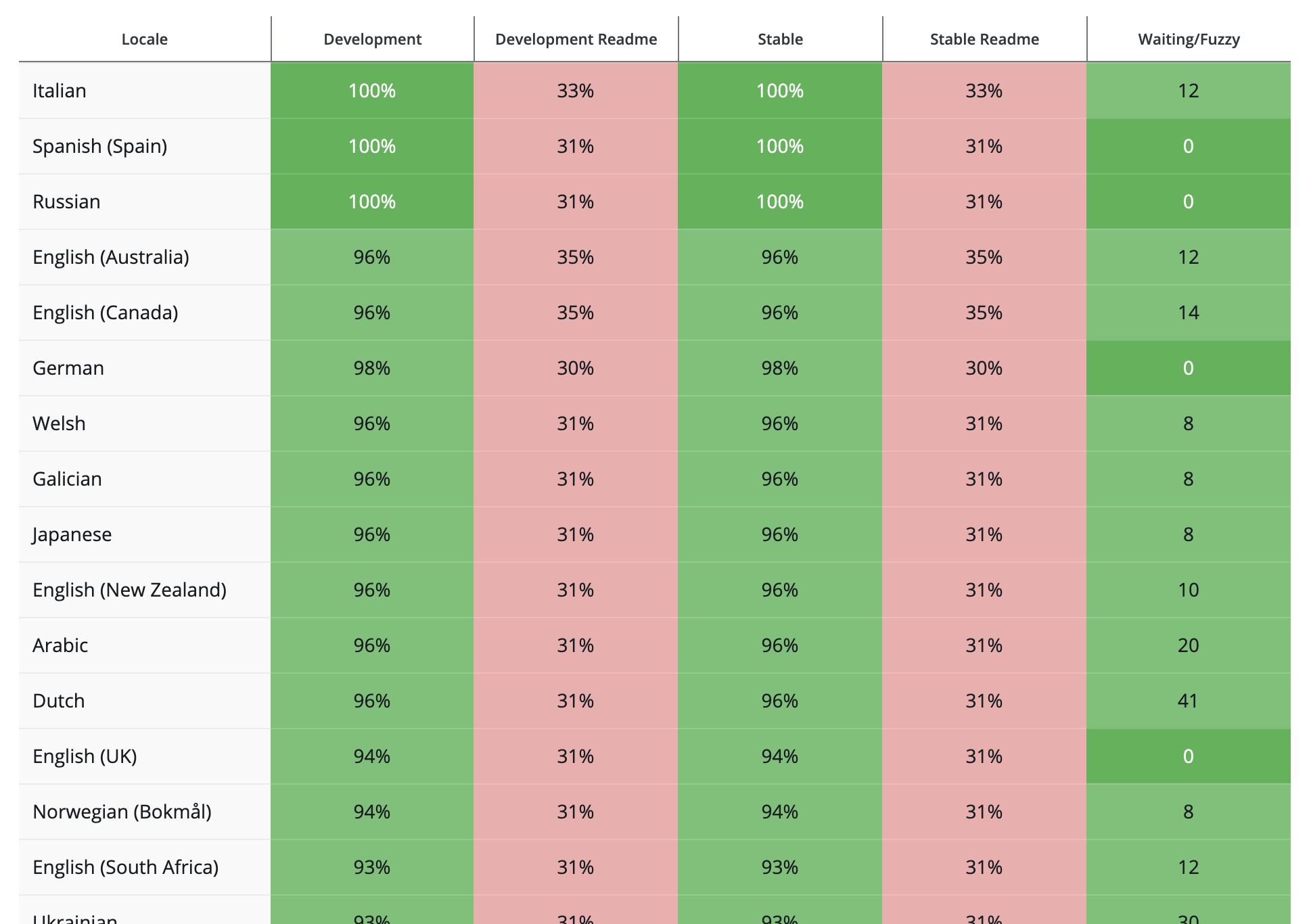Select the Welsh locale name
1311x924 pixels.
(x=59, y=423)
